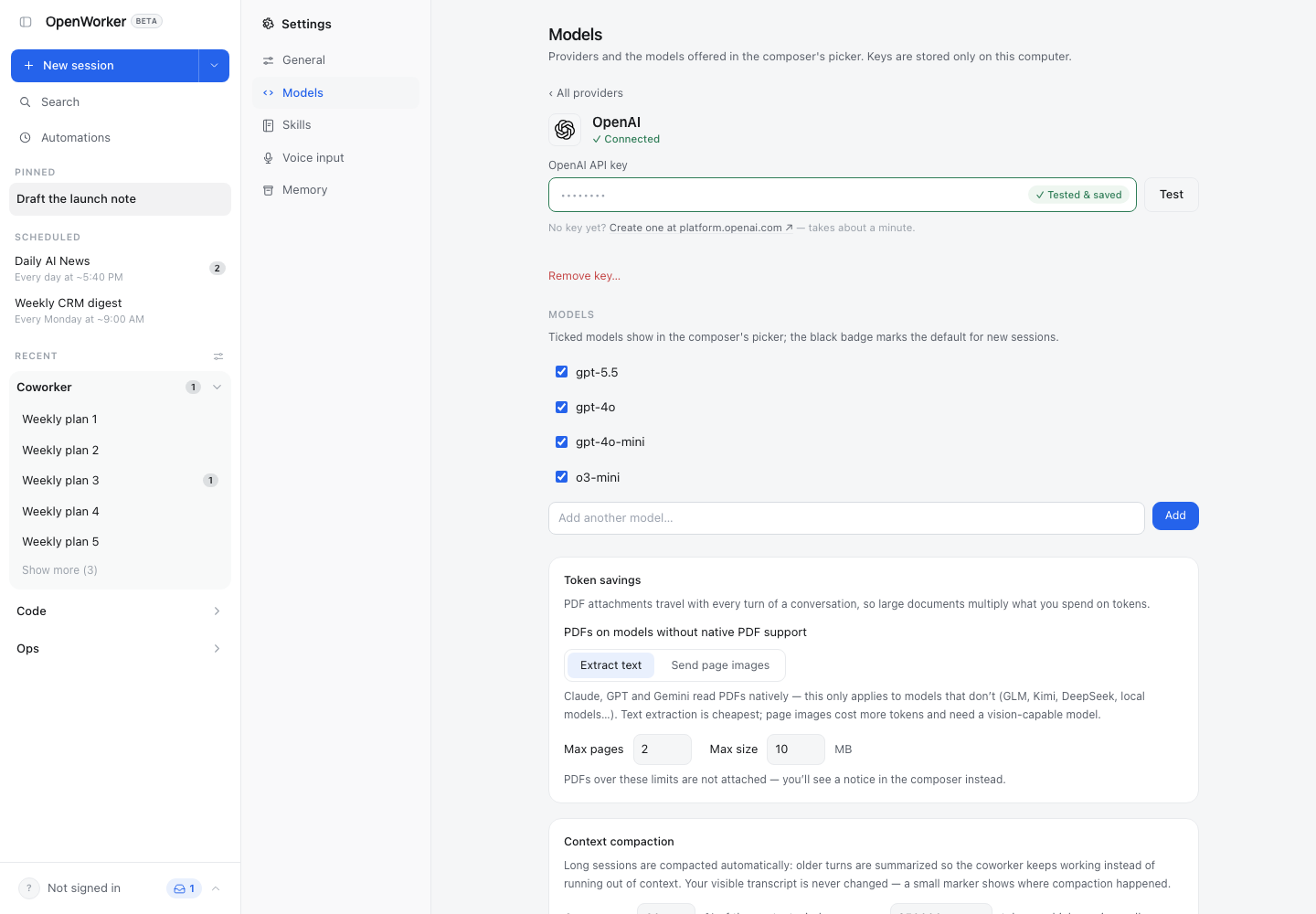Click the General sliders icon
Viewport: 1316px width, 914px height.
[268, 60]
